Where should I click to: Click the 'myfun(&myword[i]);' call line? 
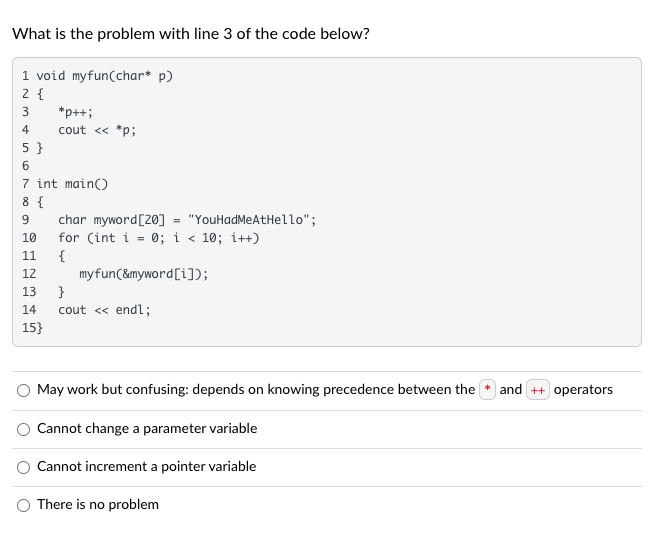[x=143, y=274]
